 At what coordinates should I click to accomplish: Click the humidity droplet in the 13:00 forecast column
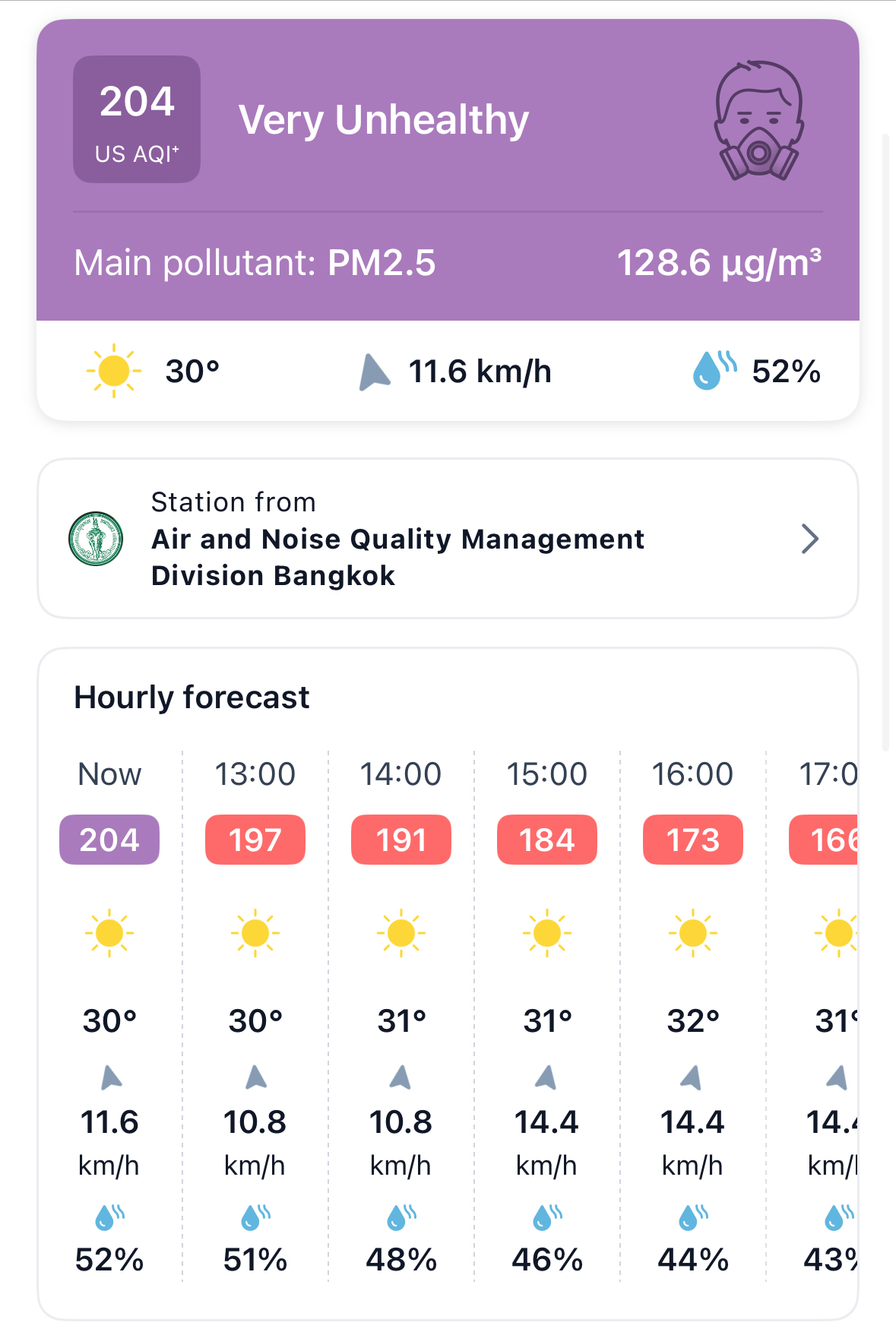point(255,1217)
